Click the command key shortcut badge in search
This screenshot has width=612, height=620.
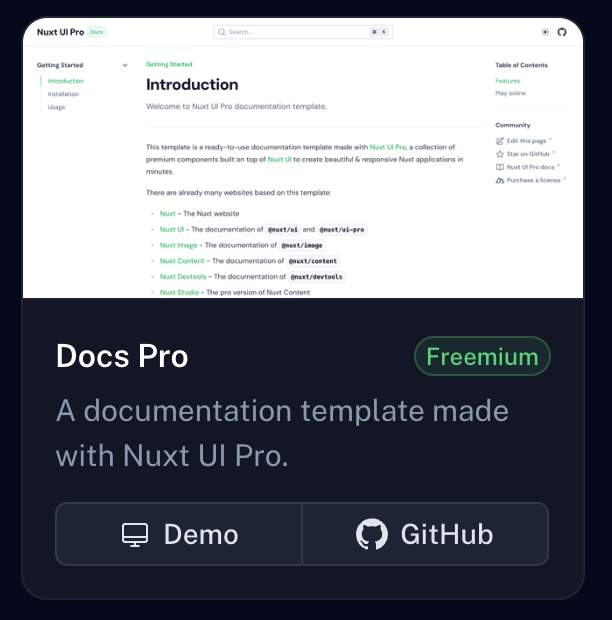click(374, 32)
